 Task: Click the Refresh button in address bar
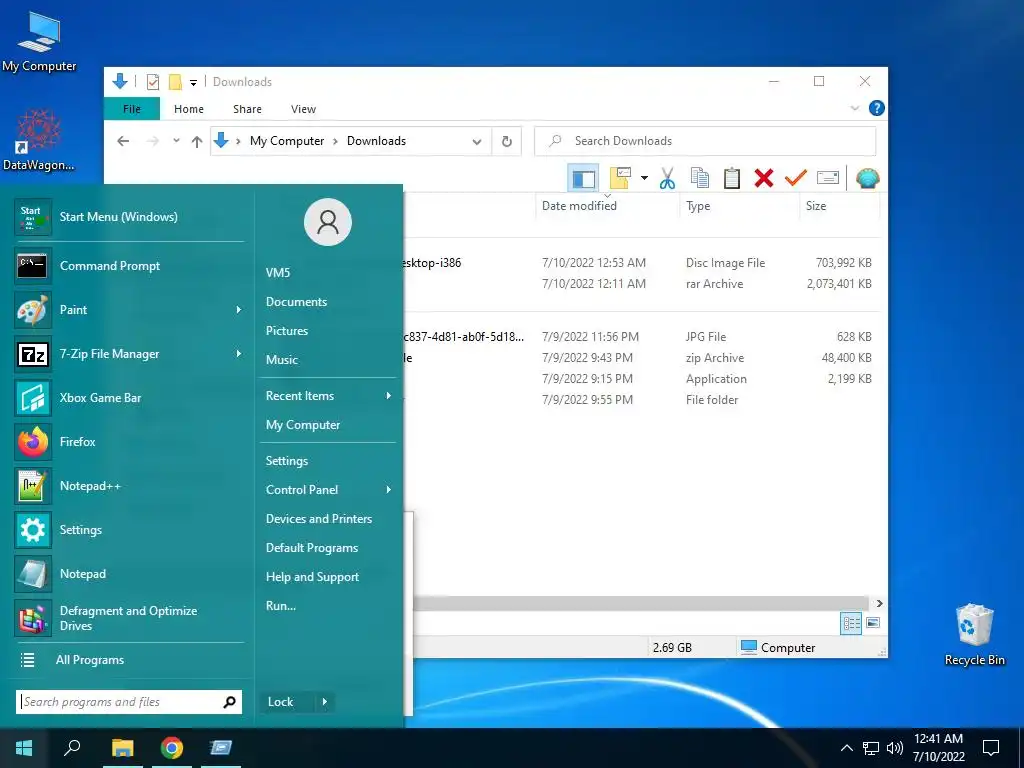click(507, 141)
